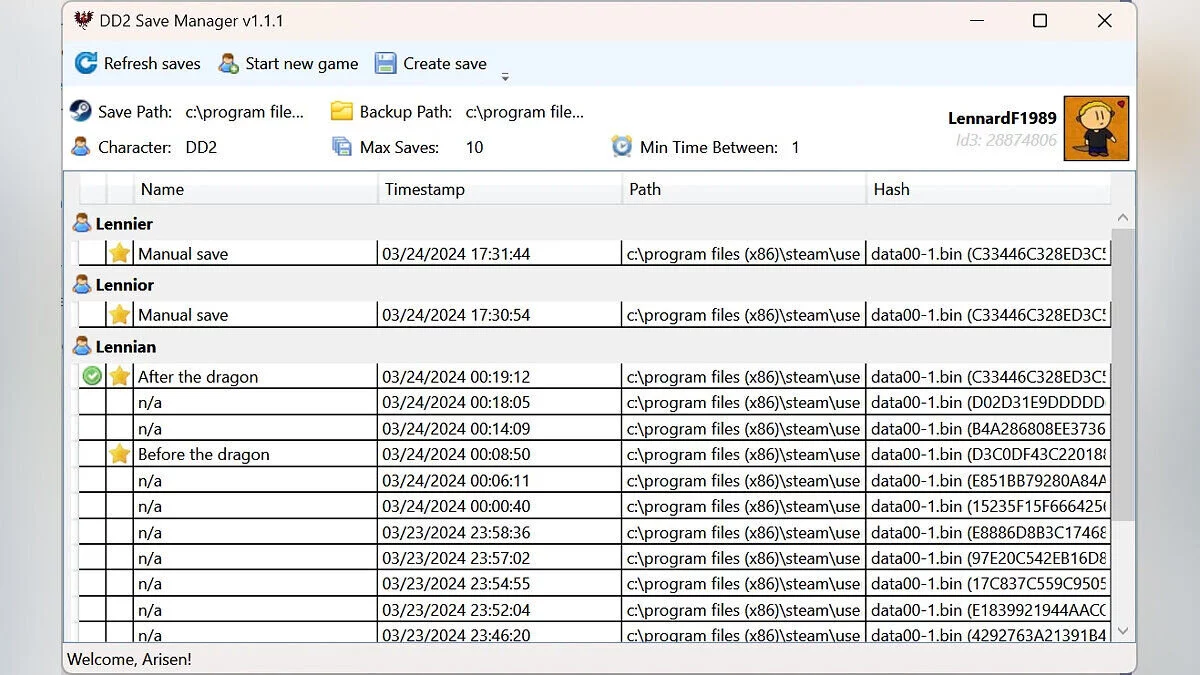Click the green checkmark on After the dragon
Image resolution: width=1200 pixels, height=675 pixels.
(92, 377)
